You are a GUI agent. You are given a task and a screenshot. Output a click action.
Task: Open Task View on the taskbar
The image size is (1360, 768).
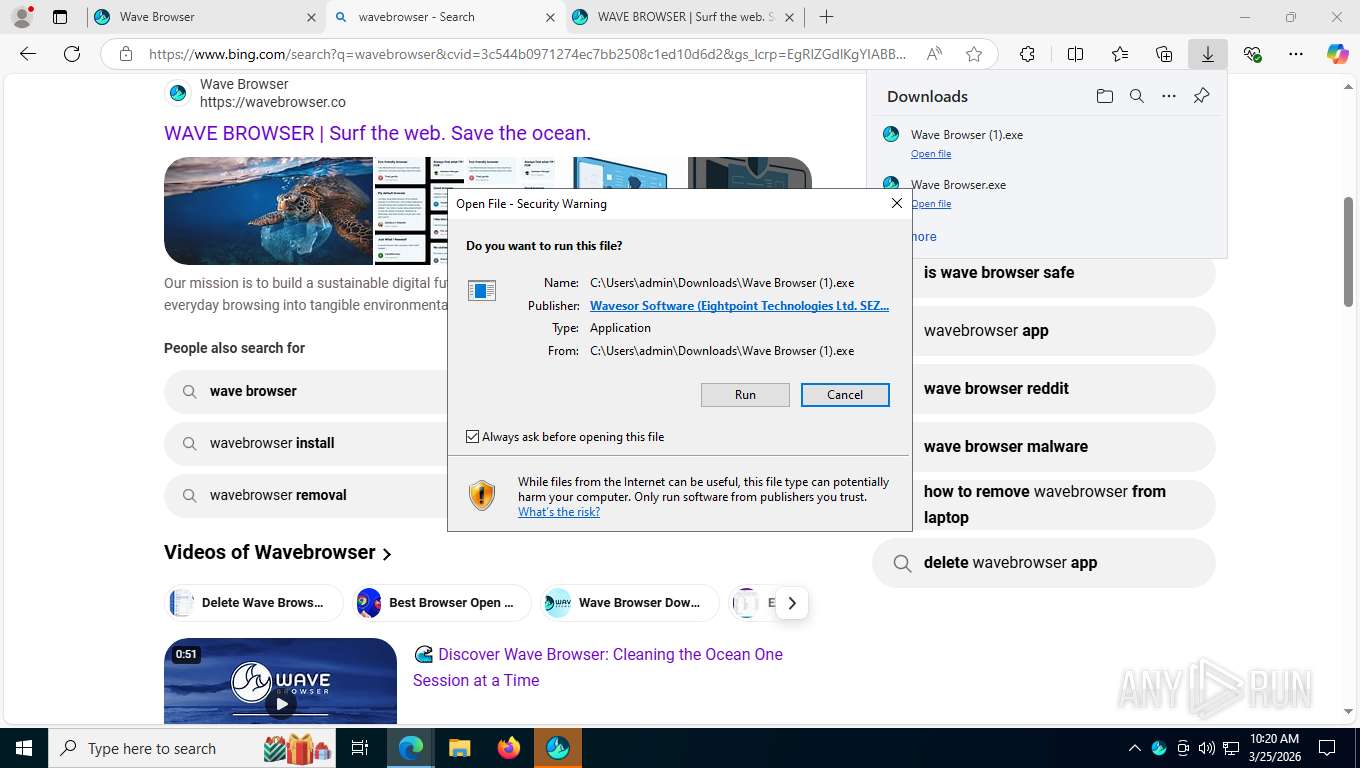360,748
